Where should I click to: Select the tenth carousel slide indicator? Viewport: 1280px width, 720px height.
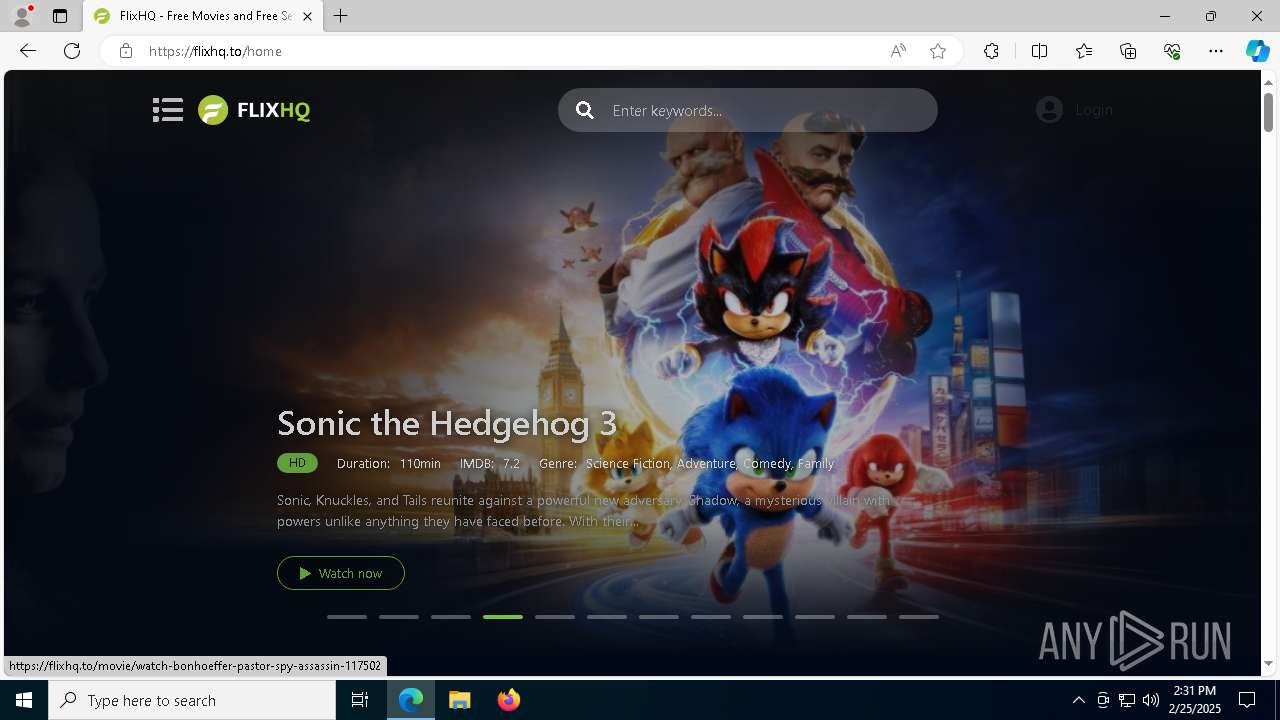click(x=815, y=617)
